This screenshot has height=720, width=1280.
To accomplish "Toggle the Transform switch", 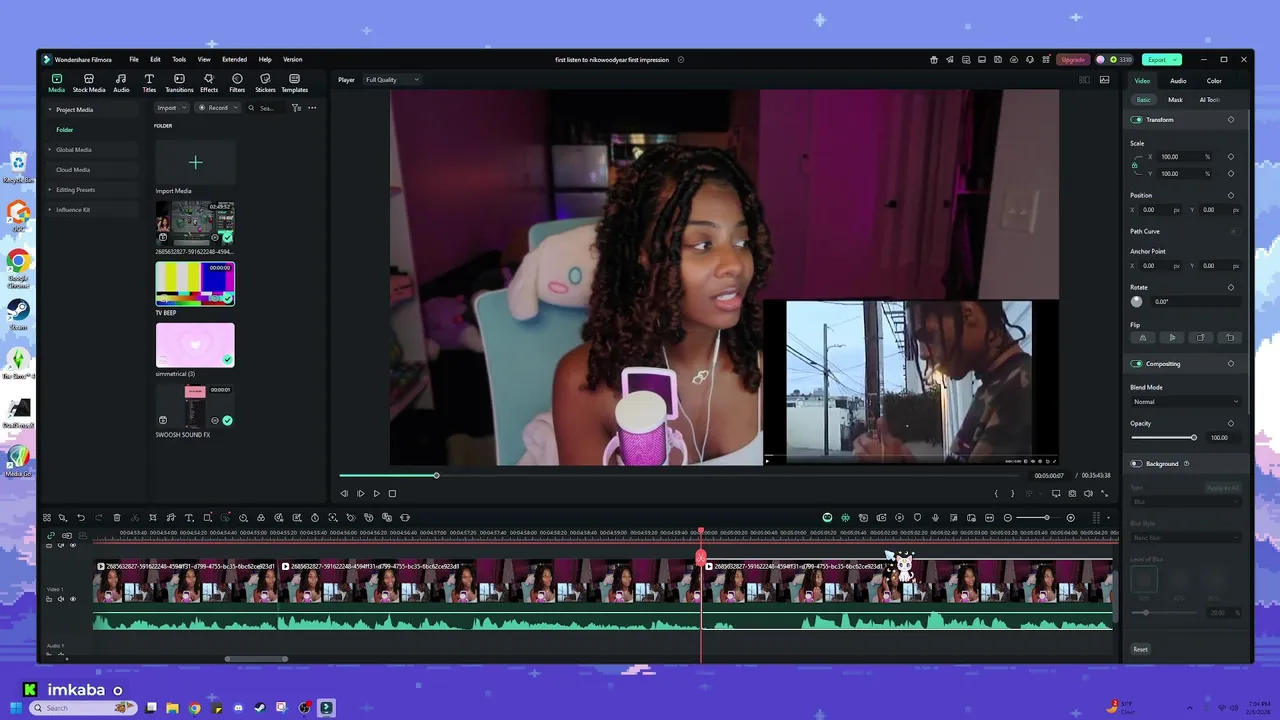I will pyautogui.click(x=1137, y=120).
